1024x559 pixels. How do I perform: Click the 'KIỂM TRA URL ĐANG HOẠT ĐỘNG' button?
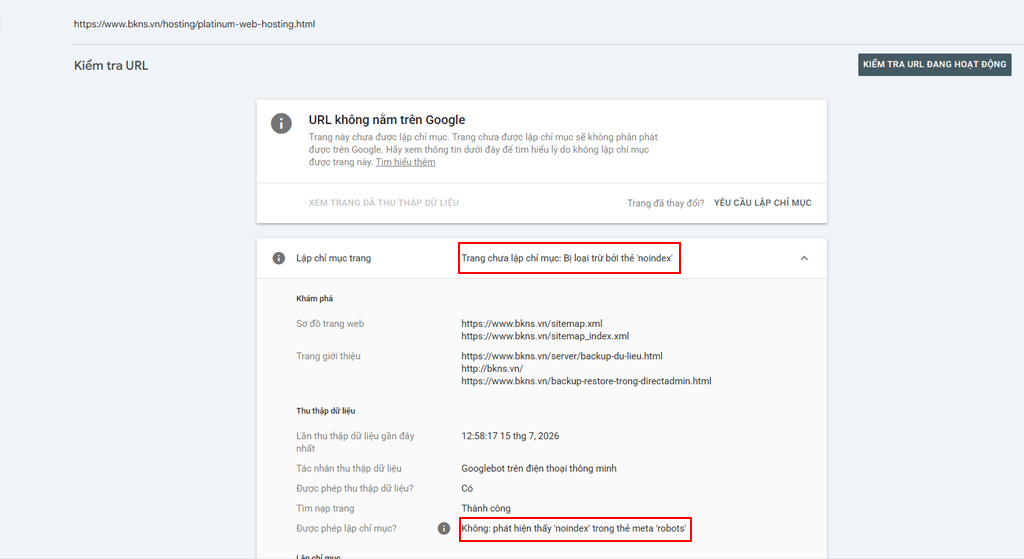pyautogui.click(x=935, y=64)
